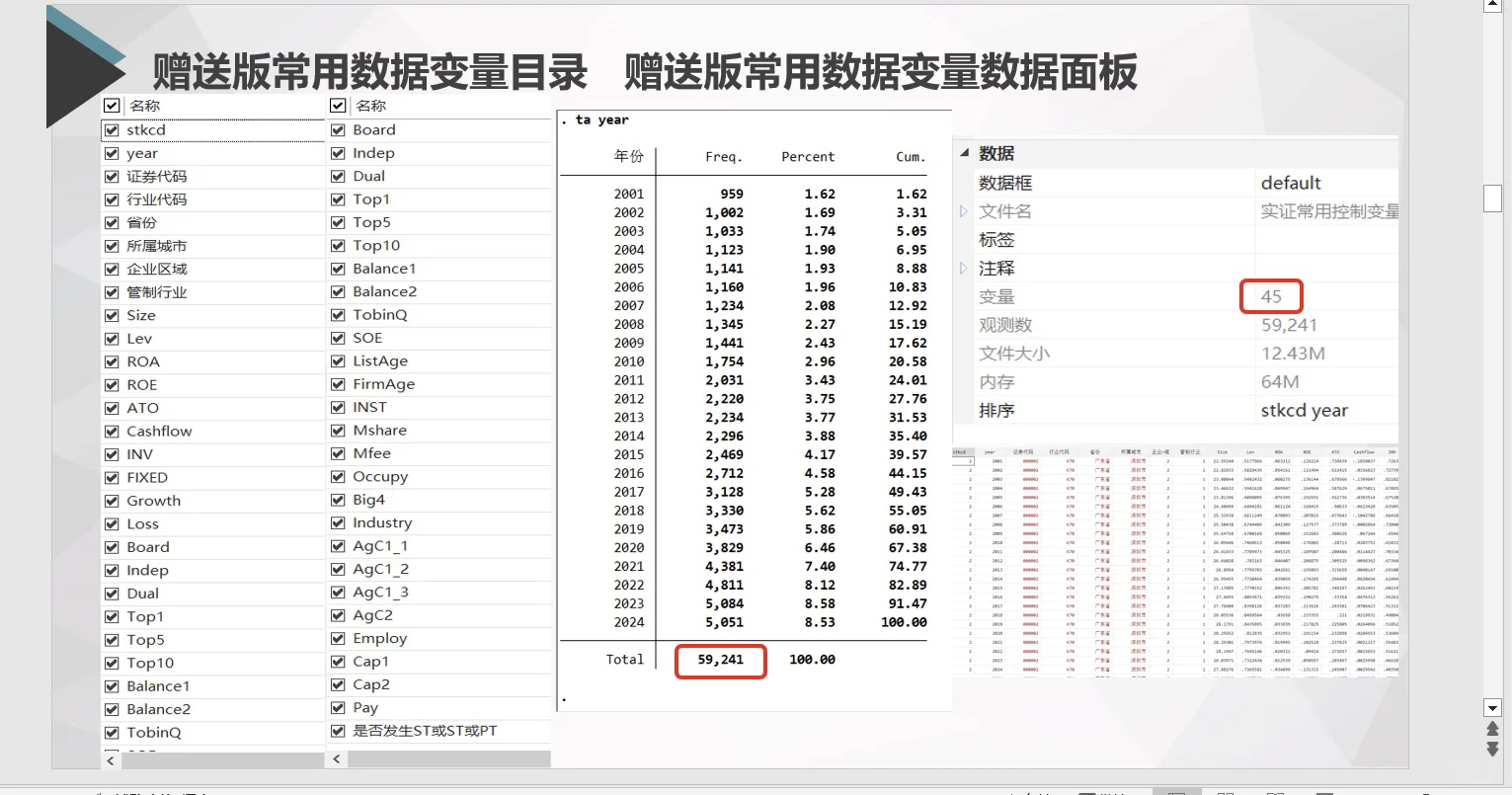Go to previous slide with double-up arrow
This screenshot has width=1512, height=795.
point(1493,729)
